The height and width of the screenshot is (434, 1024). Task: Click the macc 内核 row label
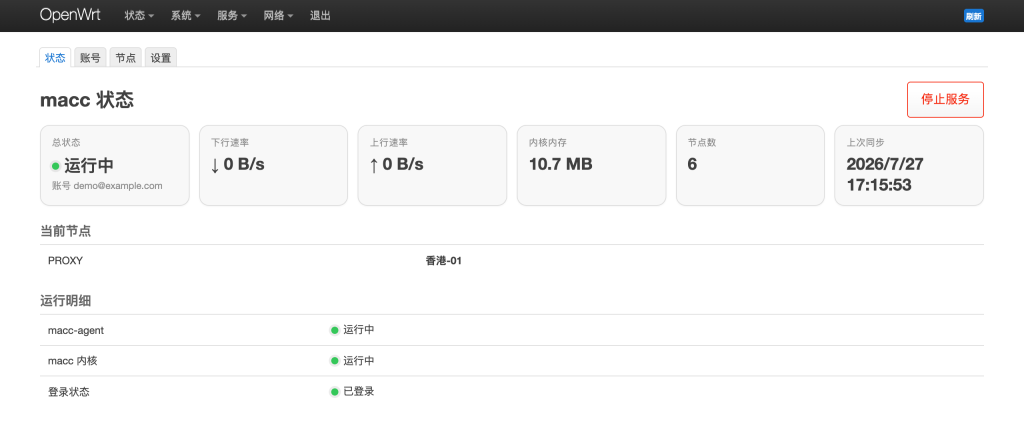(72, 361)
